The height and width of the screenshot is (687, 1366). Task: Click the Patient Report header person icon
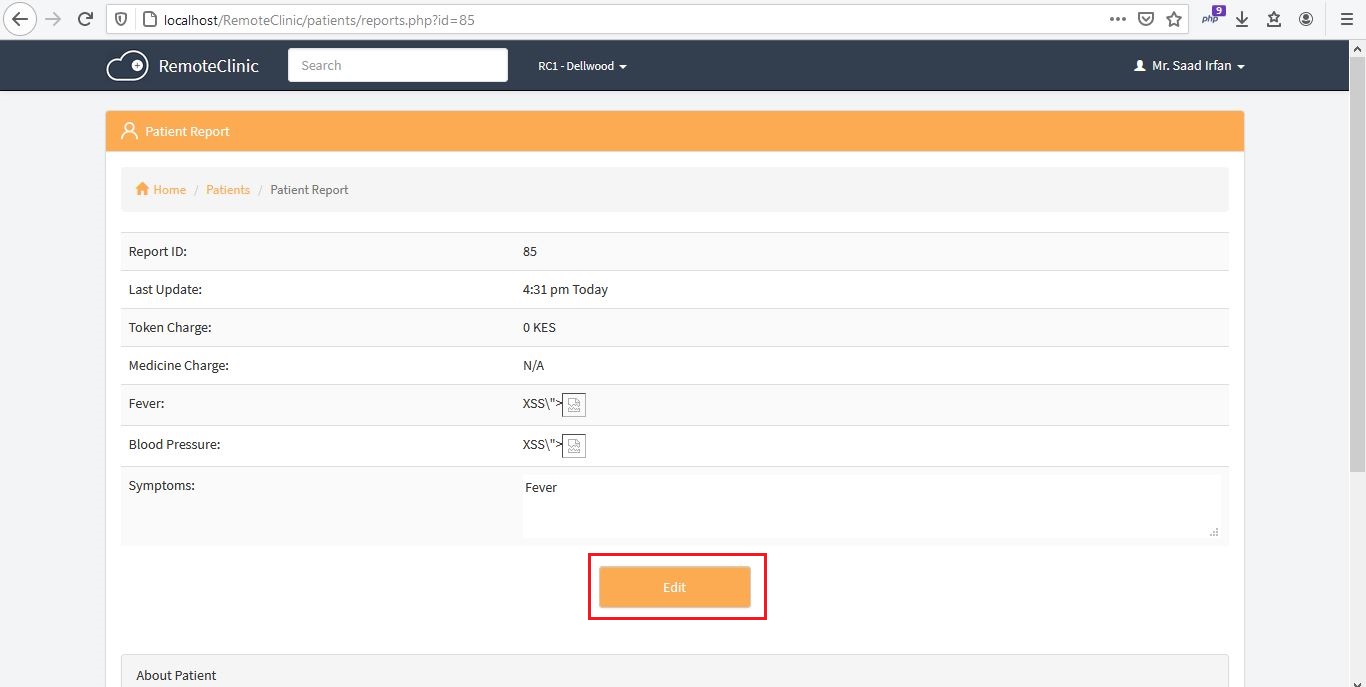[128, 131]
